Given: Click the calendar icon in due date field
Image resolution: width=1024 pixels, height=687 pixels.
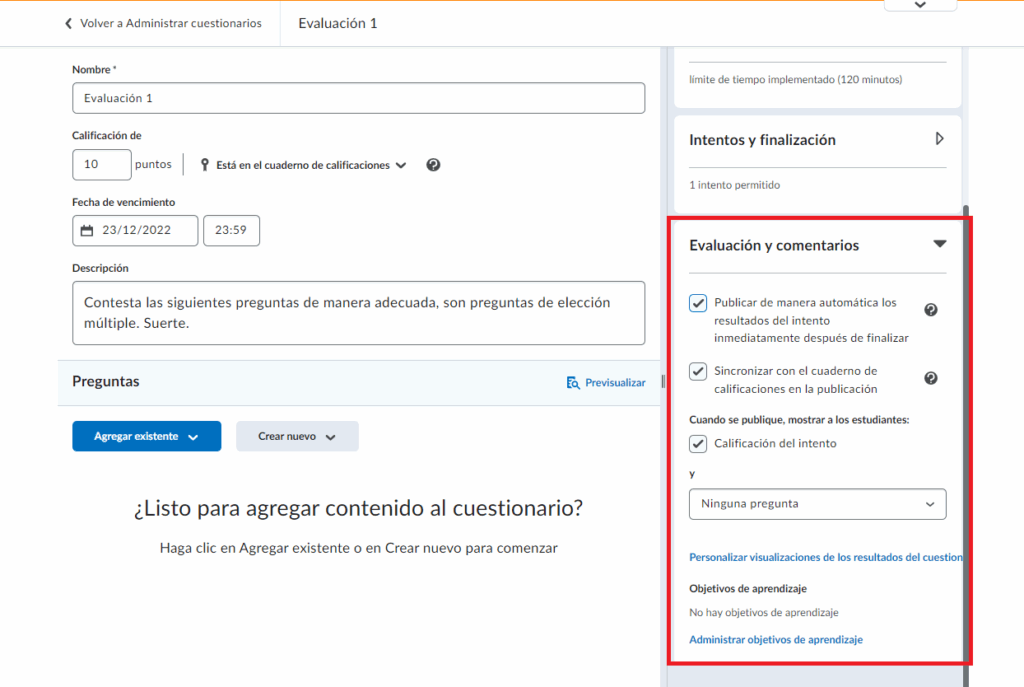Looking at the screenshot, I should pyautogui.click(x=87, y=230).
